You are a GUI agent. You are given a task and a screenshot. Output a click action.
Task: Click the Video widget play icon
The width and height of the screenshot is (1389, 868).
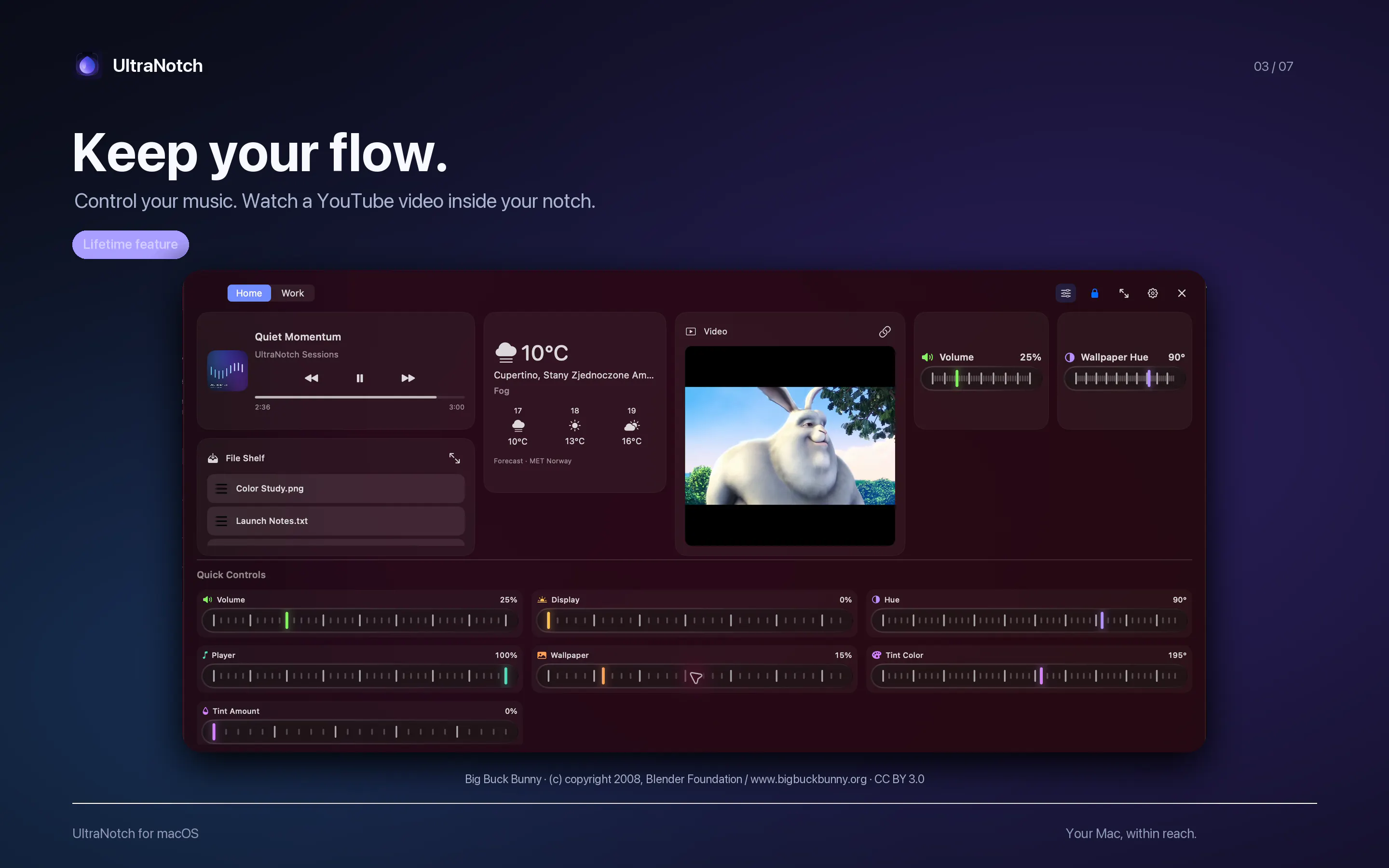[691, 332]
